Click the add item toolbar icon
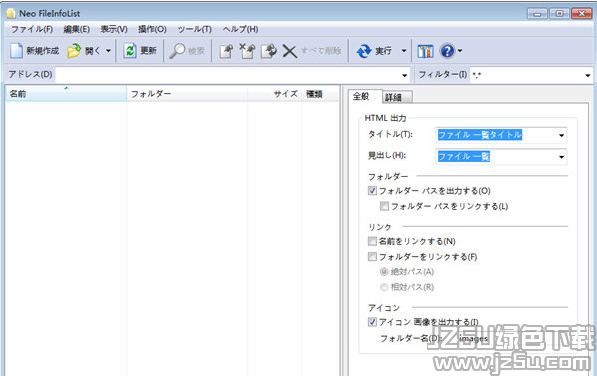Image resolution: width=597 pixels, height=376 pixels. click(x=226, y=51)
